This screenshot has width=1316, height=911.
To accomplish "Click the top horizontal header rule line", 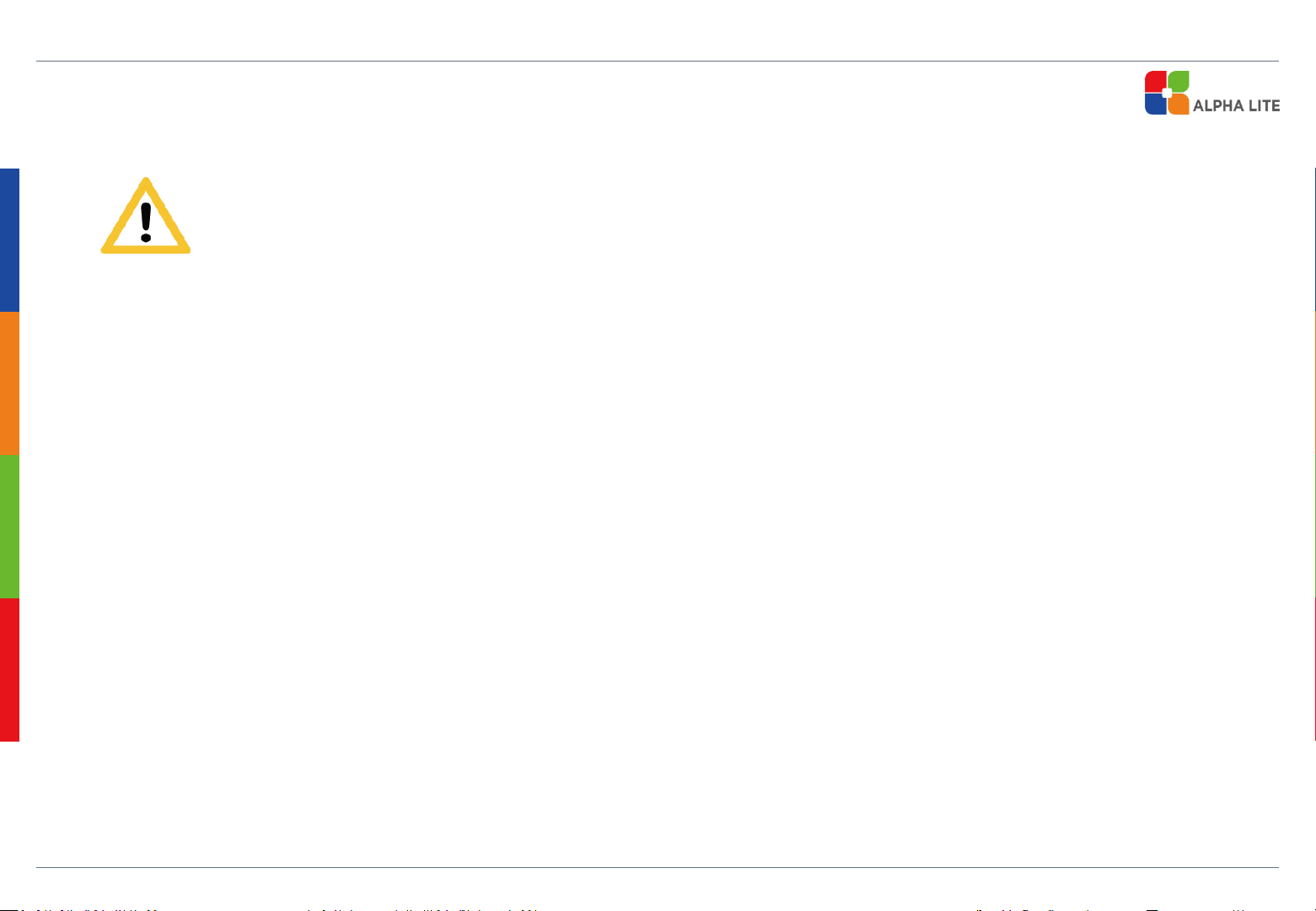I will coord(658,61).
